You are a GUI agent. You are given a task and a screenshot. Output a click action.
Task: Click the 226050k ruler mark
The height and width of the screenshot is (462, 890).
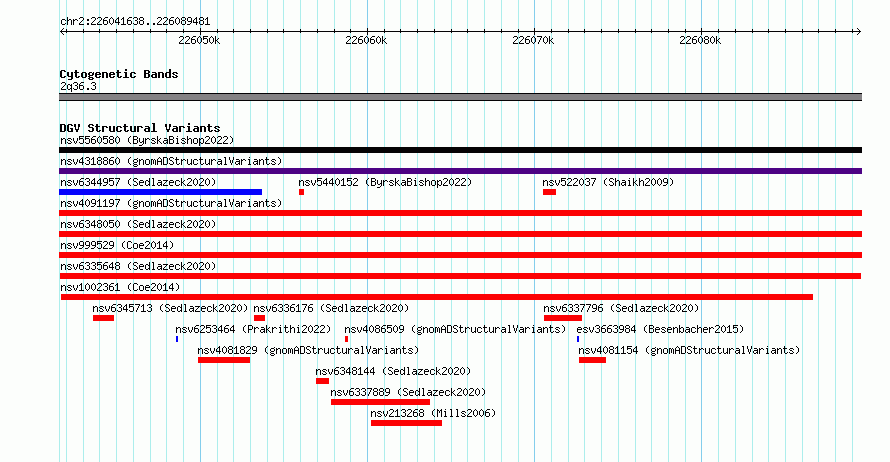click(199, 40)
